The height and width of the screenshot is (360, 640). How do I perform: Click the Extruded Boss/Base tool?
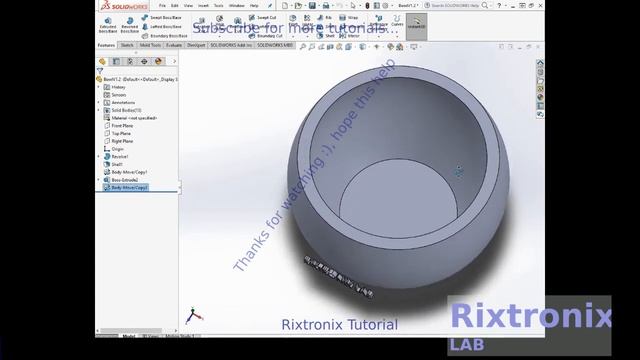point(108,25)
